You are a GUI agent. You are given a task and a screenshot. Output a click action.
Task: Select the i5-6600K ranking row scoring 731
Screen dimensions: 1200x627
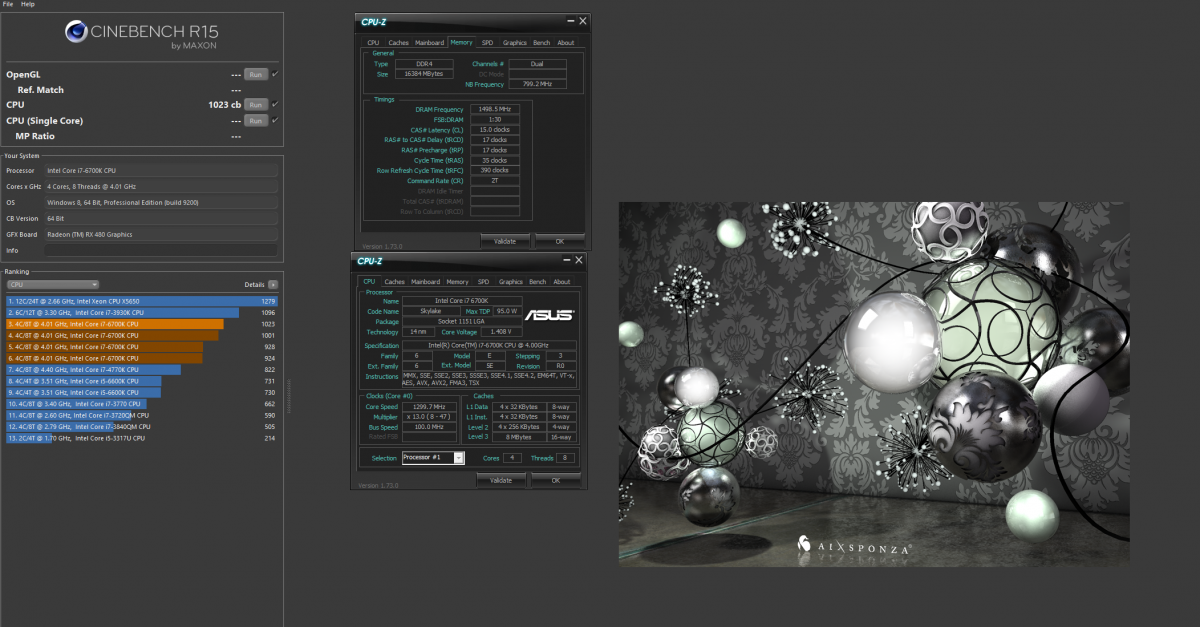[141, 381]
